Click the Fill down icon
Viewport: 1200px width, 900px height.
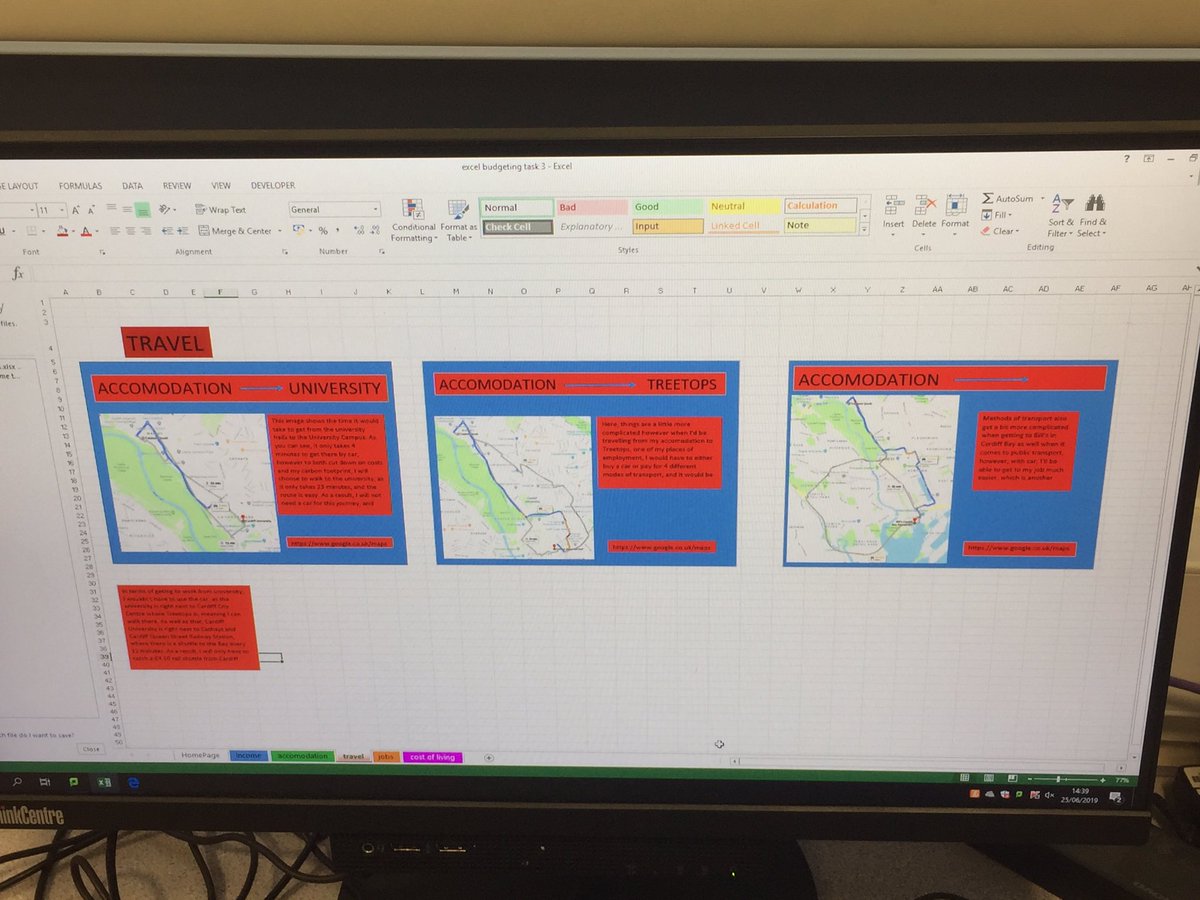pyautogui.click(x=987, y=215)
